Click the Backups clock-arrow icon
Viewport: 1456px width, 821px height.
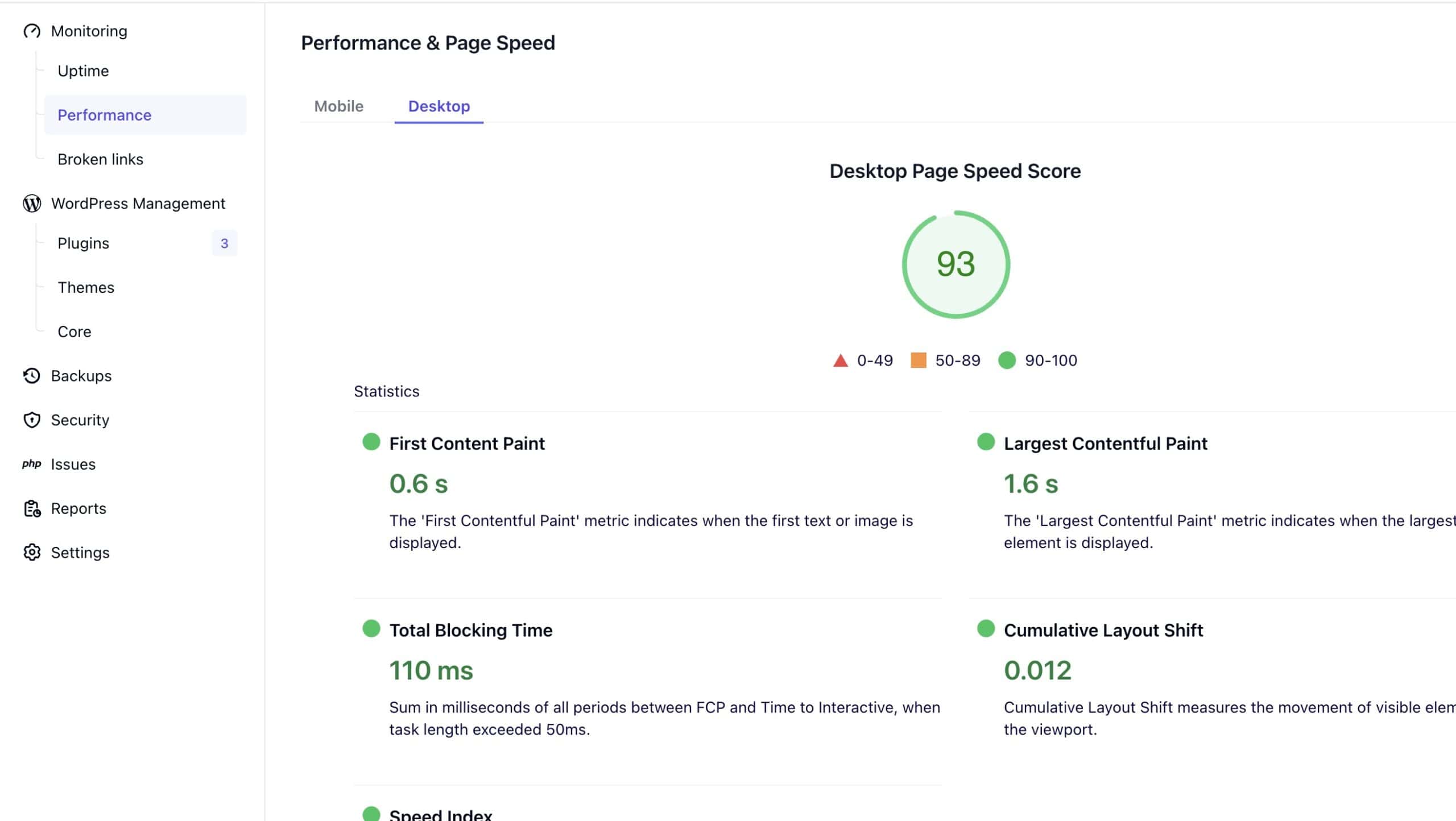[x=32, y=376]
